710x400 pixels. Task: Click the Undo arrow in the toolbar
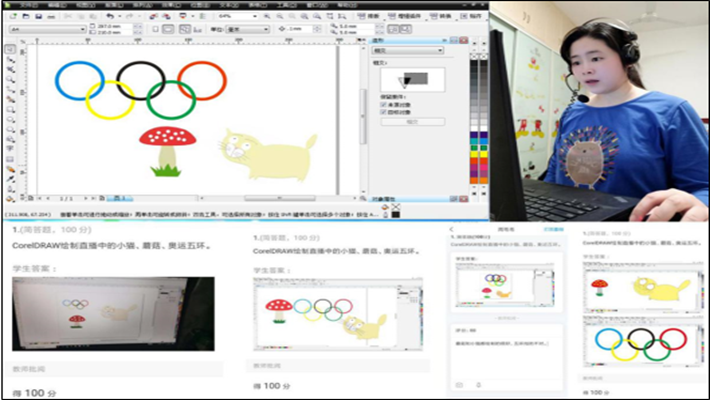coord(111,17)
